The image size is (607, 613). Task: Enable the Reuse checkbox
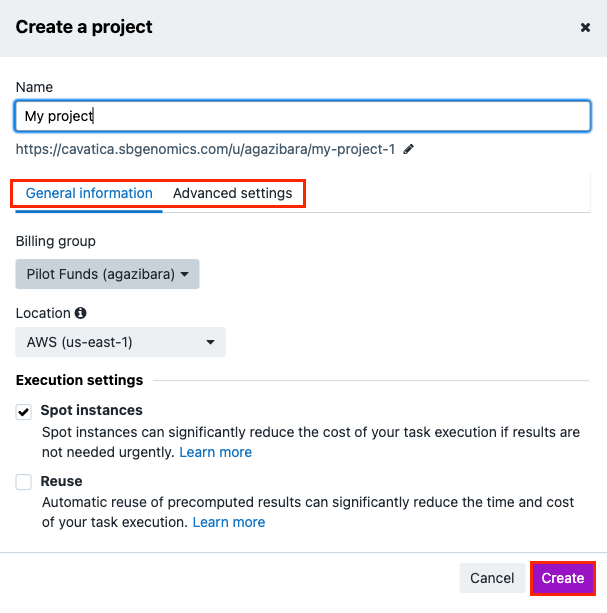coord(24,482)
